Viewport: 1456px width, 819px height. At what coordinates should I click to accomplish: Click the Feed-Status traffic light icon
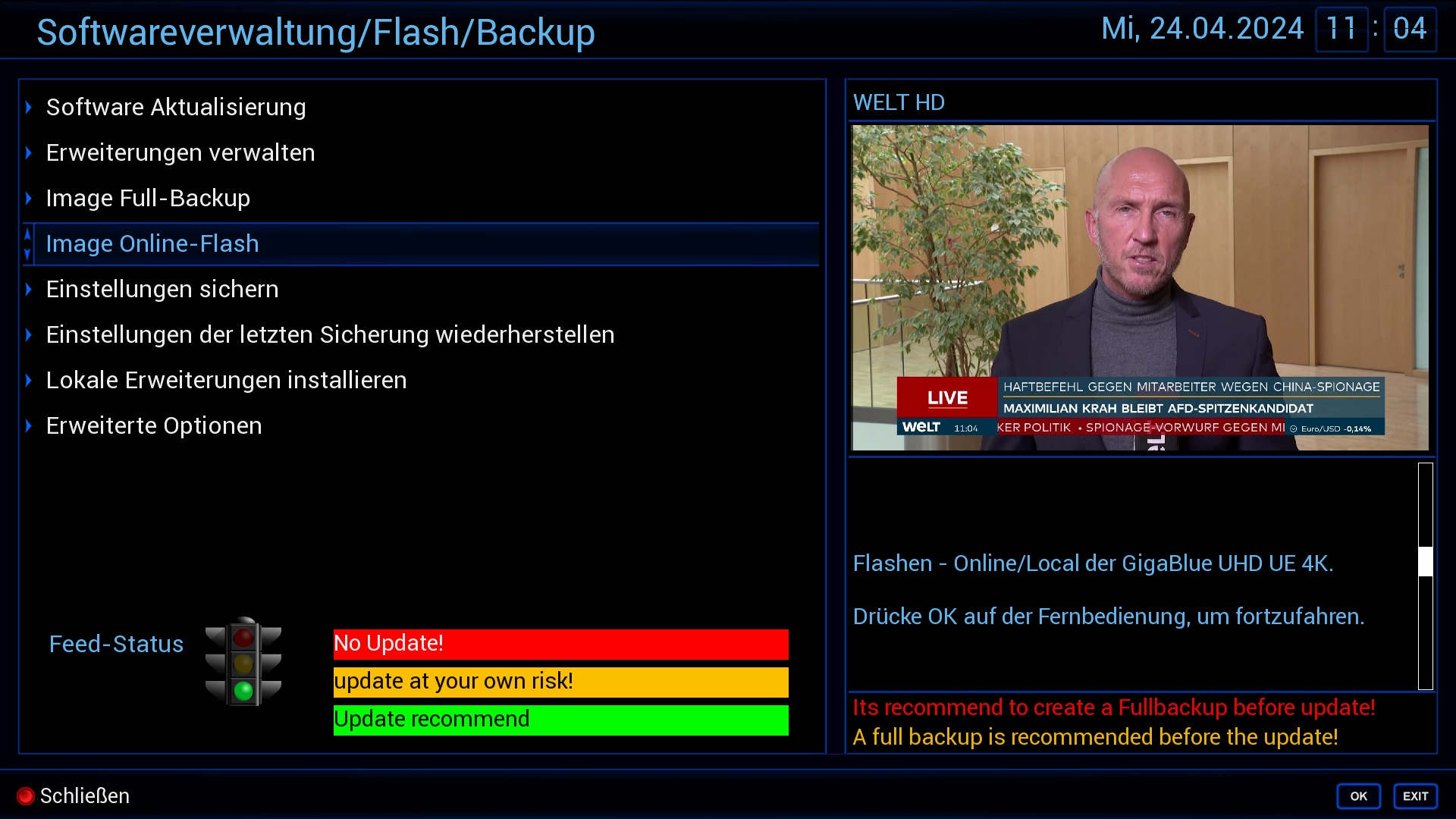(x=243, y=661)
